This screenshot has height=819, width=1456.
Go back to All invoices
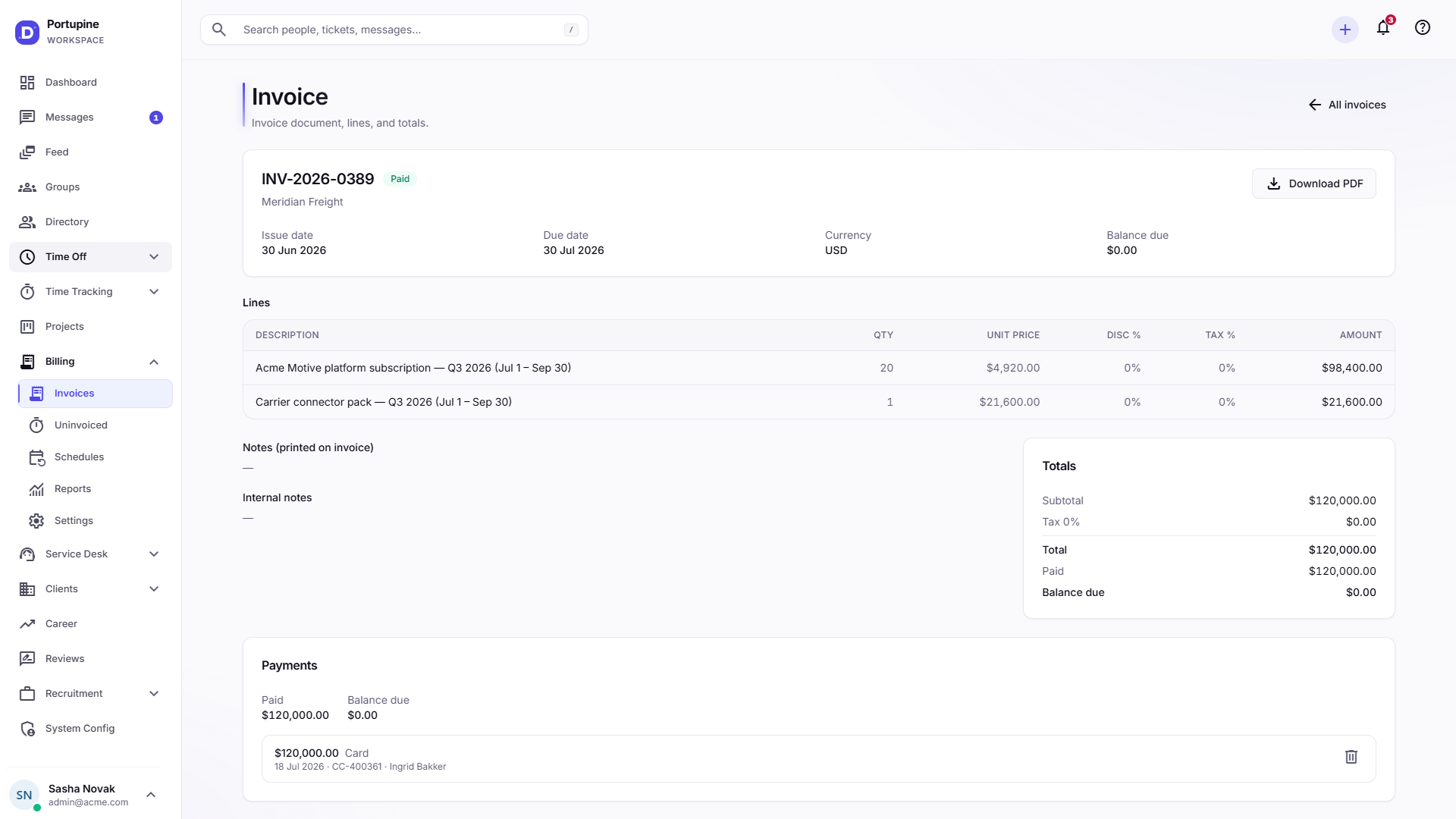[1347, 105]
